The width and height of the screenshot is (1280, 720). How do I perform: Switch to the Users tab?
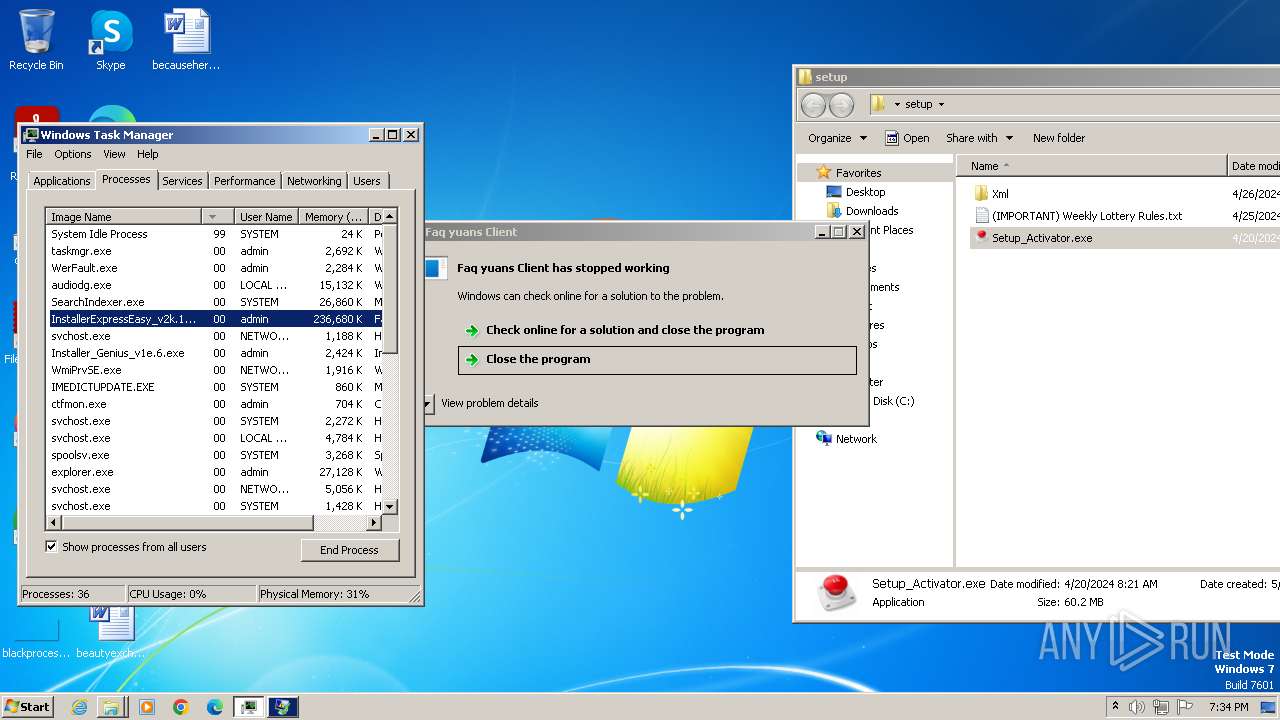367,181
